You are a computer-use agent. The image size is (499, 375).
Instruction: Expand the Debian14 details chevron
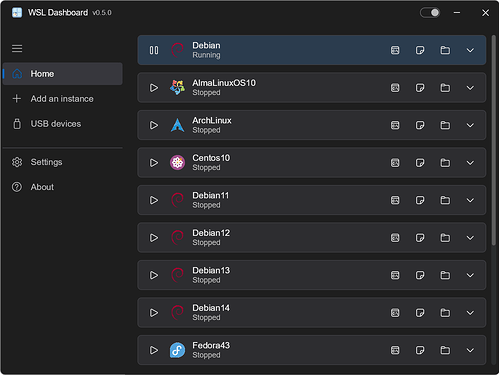pyautogui.click(x=470, y=313)
